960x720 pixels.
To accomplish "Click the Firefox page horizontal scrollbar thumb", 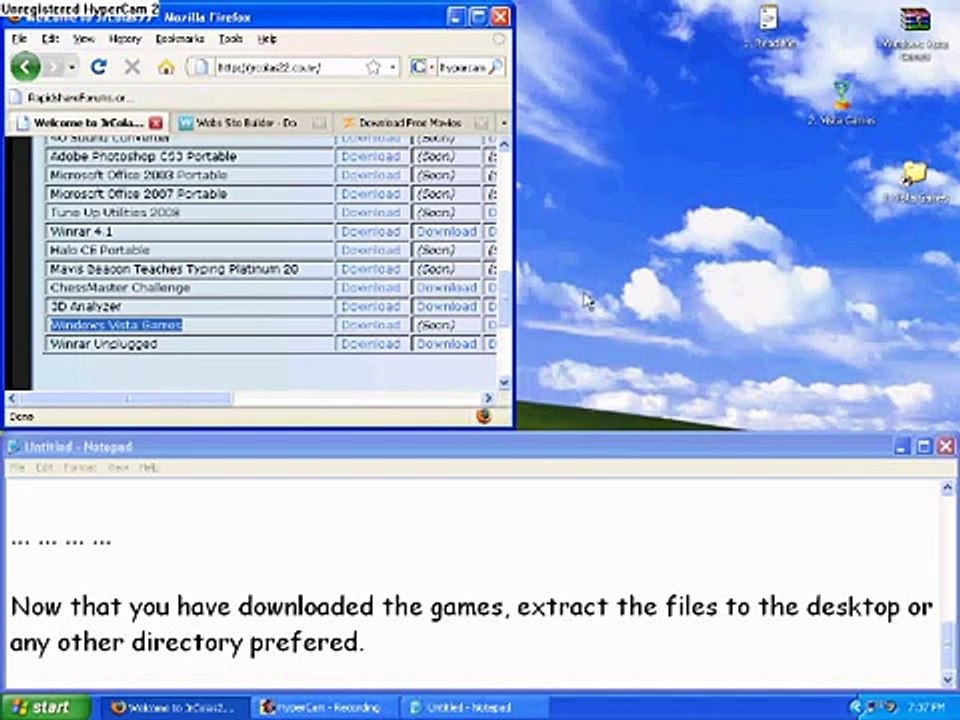I will pyautogui.click(x=126, y=399).
